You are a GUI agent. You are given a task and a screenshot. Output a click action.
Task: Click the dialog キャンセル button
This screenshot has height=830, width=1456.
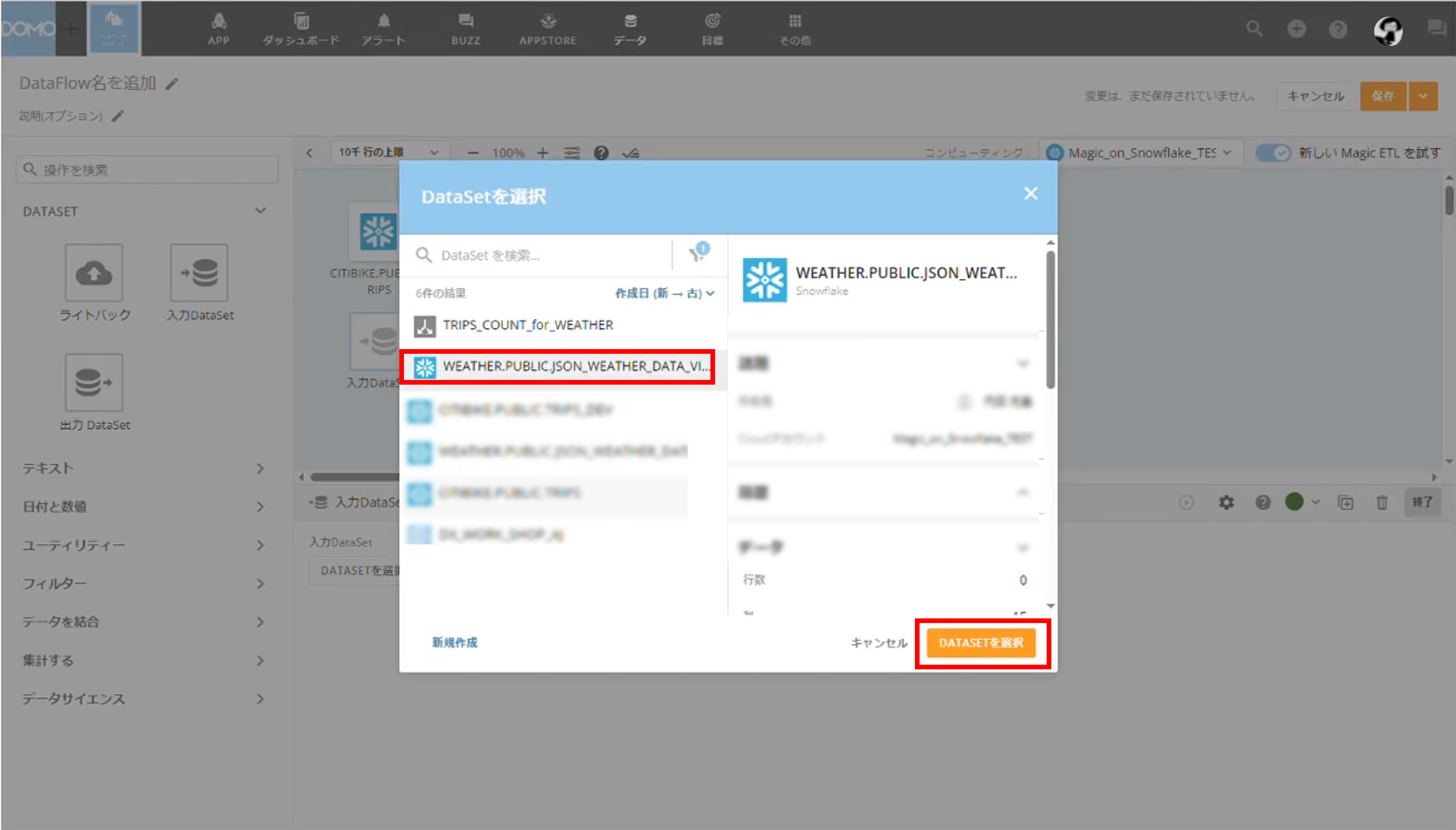point(879,643)
